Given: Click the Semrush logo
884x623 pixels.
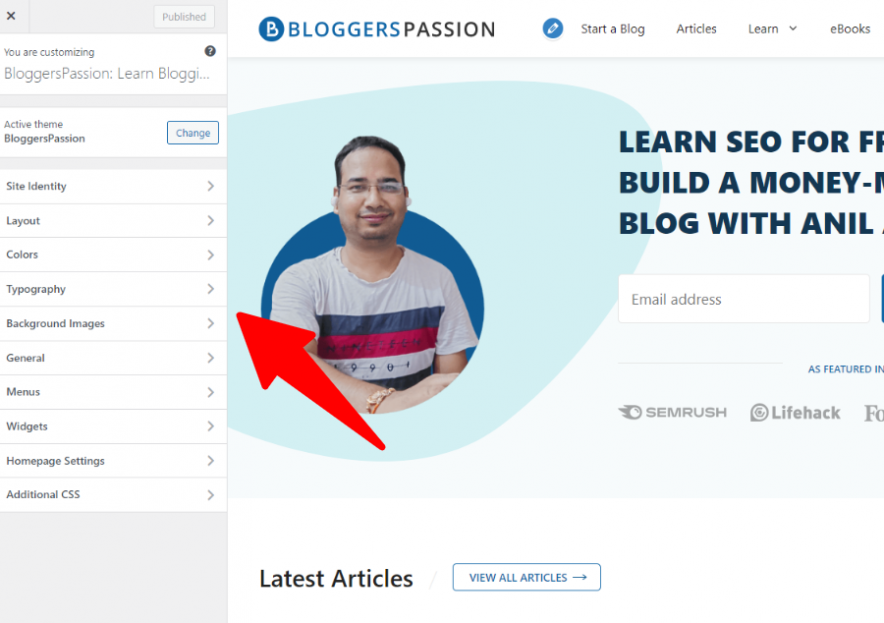Looking at the screenshot, I should click(673, 412).
